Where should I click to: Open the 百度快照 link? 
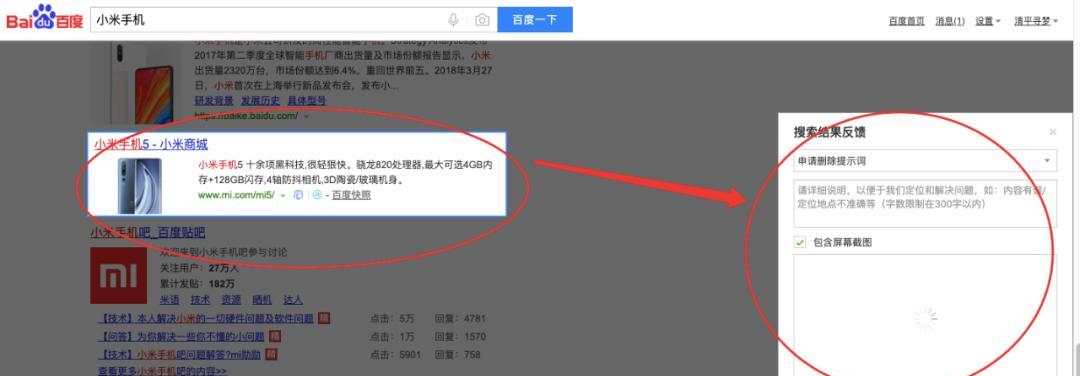tap(351, 195)
